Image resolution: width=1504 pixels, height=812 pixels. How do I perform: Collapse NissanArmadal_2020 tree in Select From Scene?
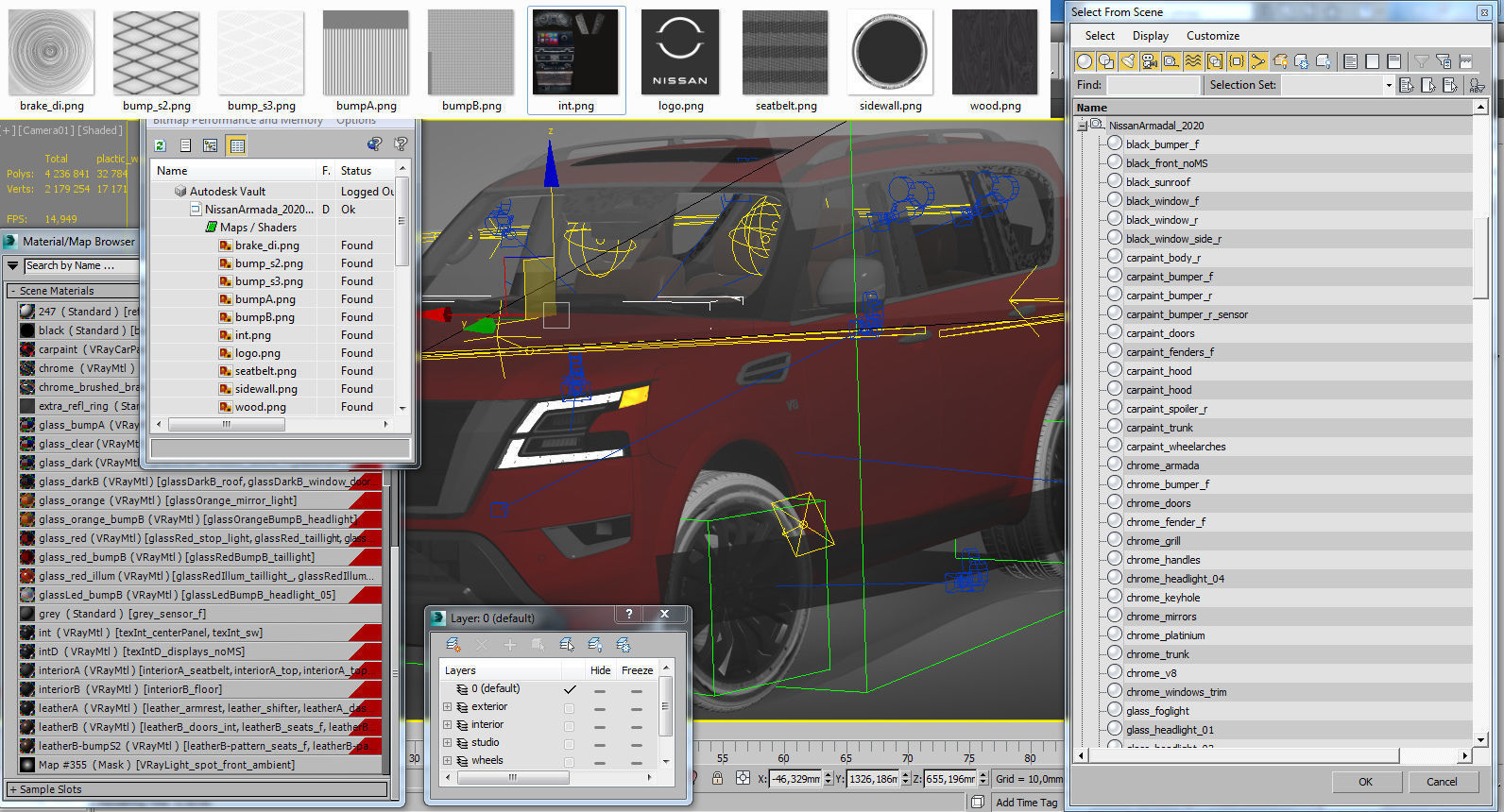tap(1083, 125)
